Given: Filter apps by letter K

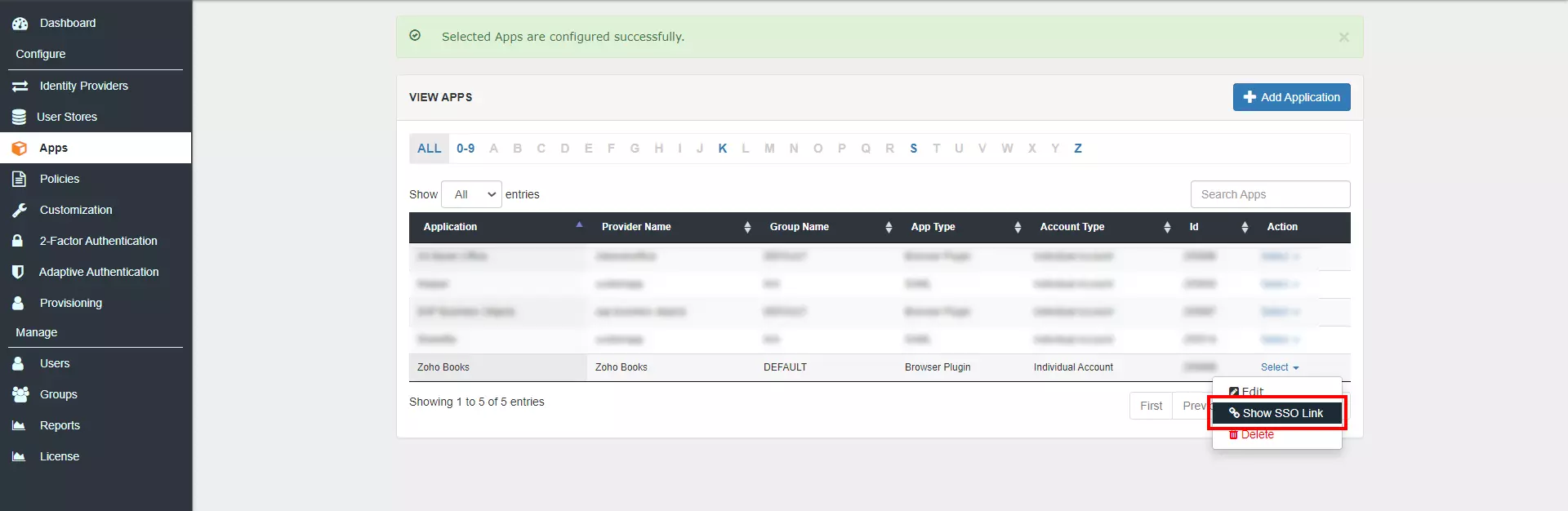Looking at the screenshot, I should coord(723,149).
